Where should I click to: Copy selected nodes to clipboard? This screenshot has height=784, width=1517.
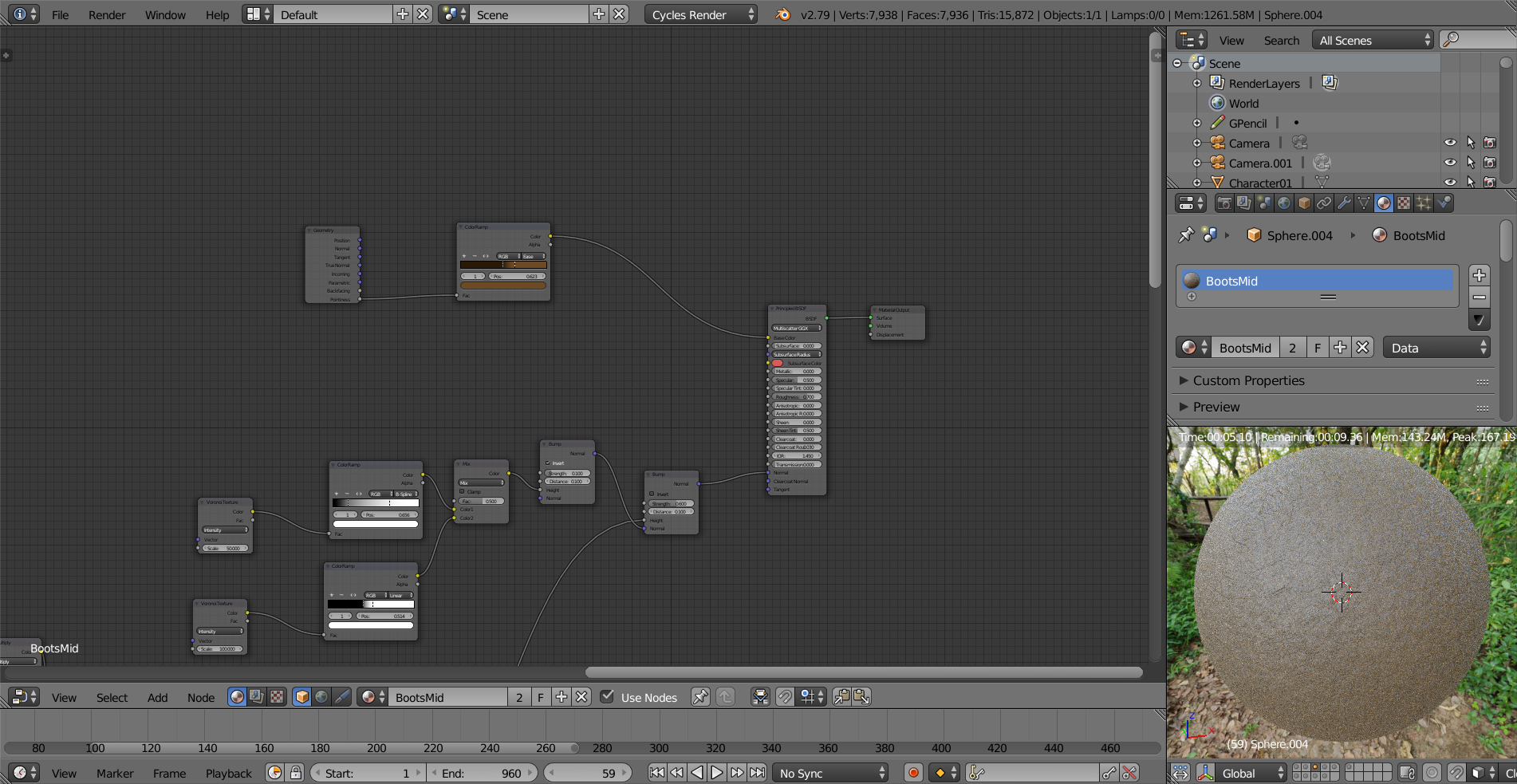tap(841, 697)
